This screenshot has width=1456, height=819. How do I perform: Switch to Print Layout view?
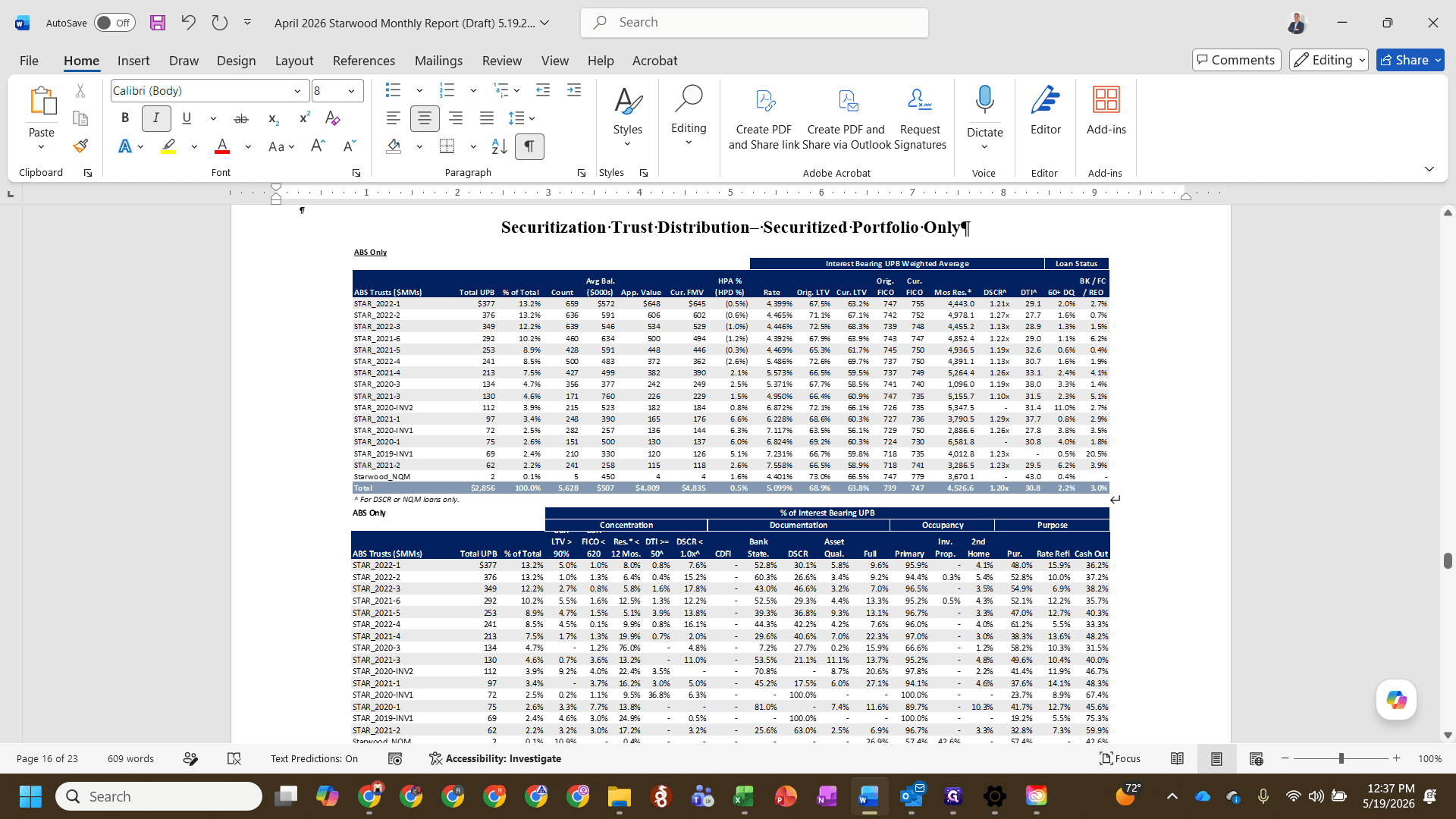[x=1216, y=758]
